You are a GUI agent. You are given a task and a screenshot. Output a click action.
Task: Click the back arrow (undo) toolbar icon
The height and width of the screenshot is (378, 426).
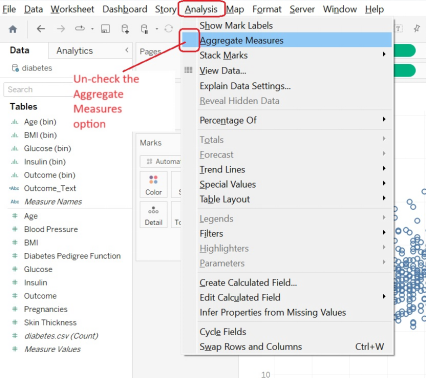(41, 29)
